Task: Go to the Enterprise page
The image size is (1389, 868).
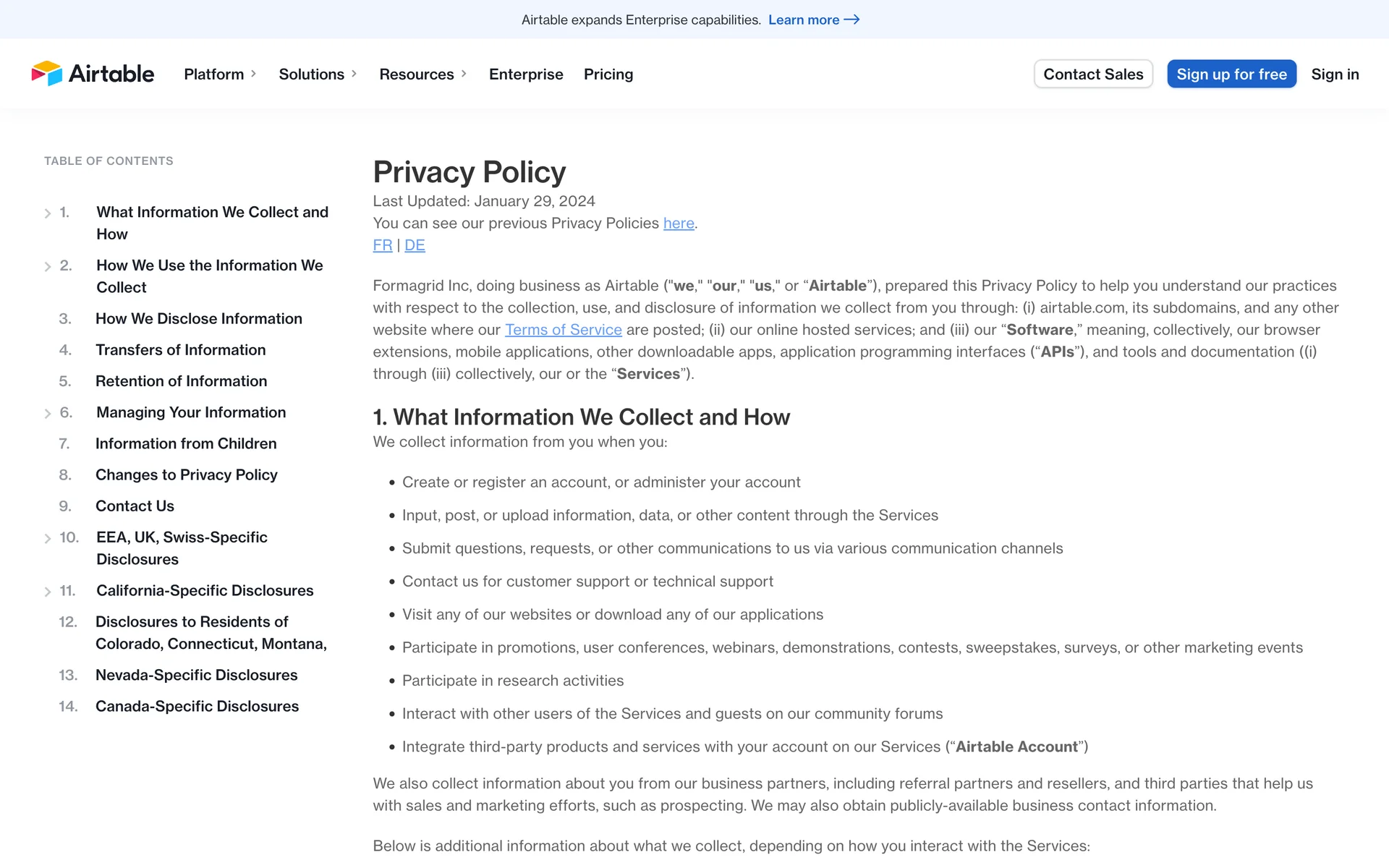Action: pos(526,74)
